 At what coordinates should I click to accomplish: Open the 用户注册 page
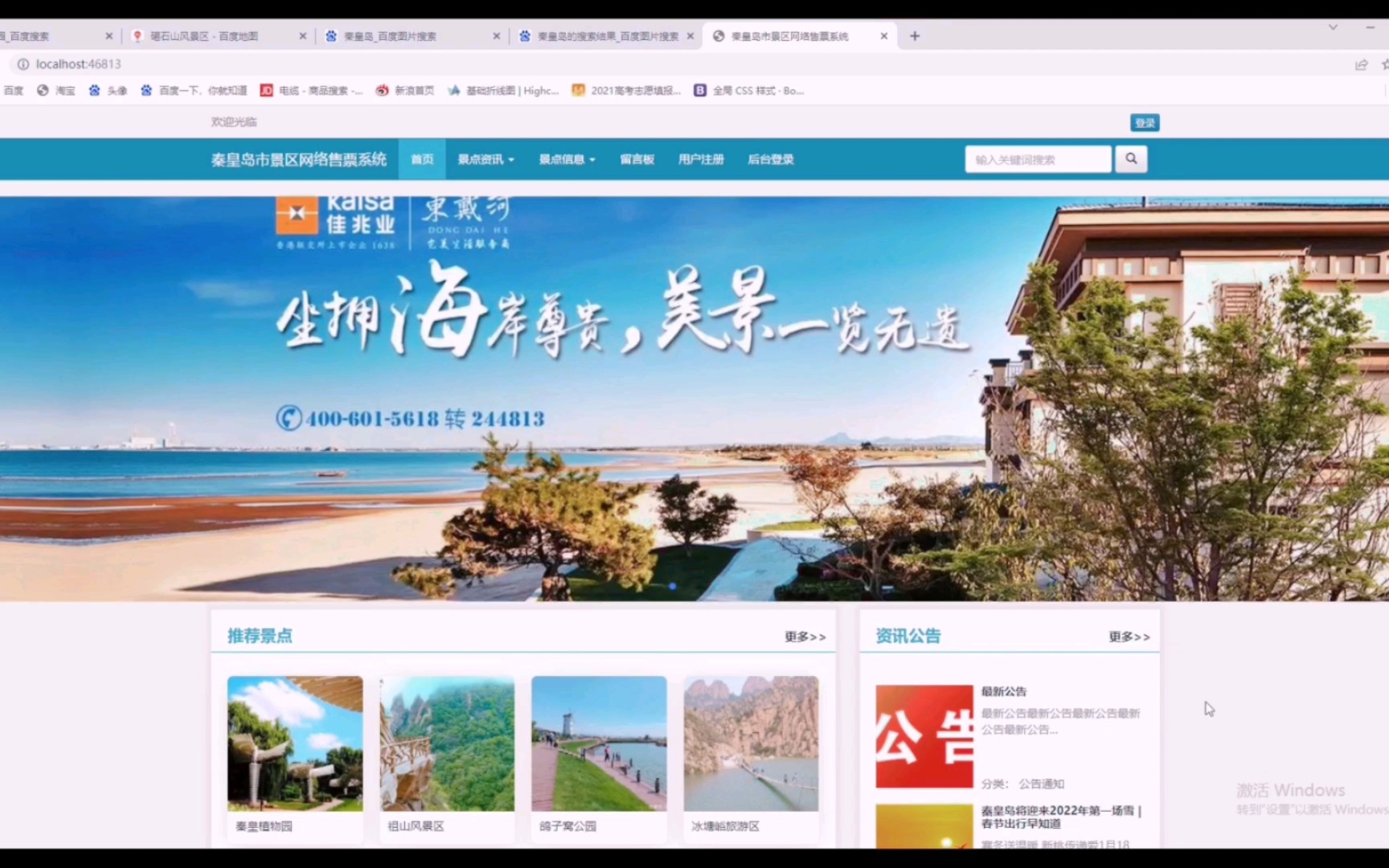click(701, 159)
